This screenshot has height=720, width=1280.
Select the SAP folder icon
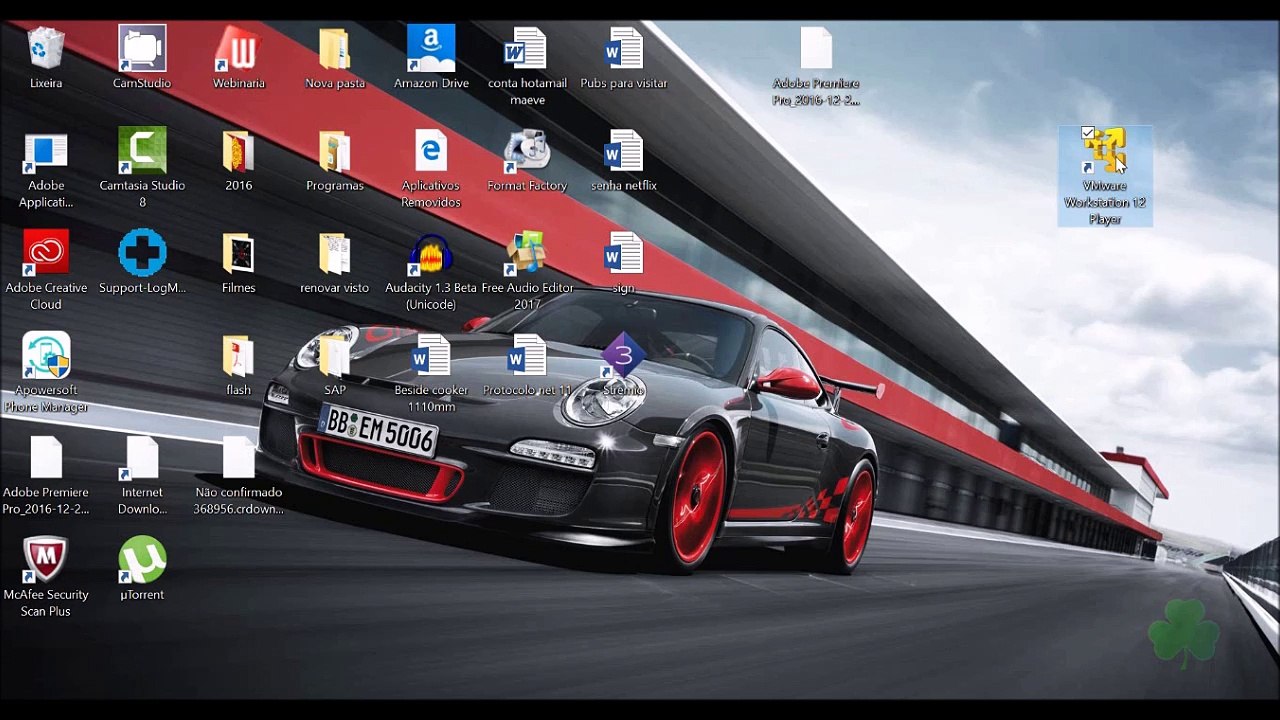pos(335,355)
